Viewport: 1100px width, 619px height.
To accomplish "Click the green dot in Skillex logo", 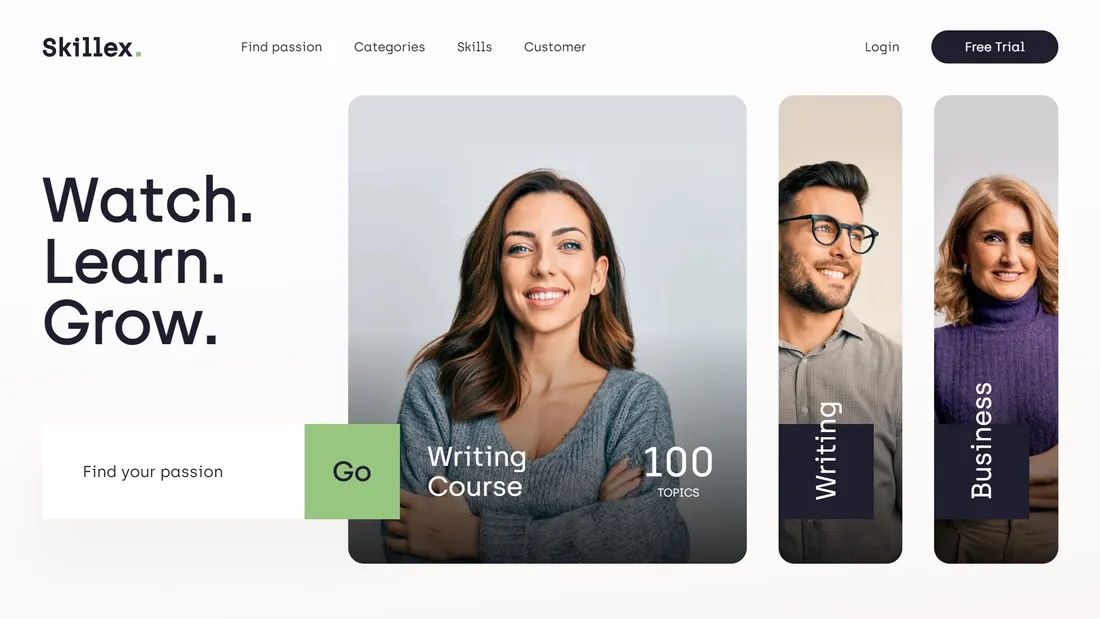I will (x=138, y=53).
